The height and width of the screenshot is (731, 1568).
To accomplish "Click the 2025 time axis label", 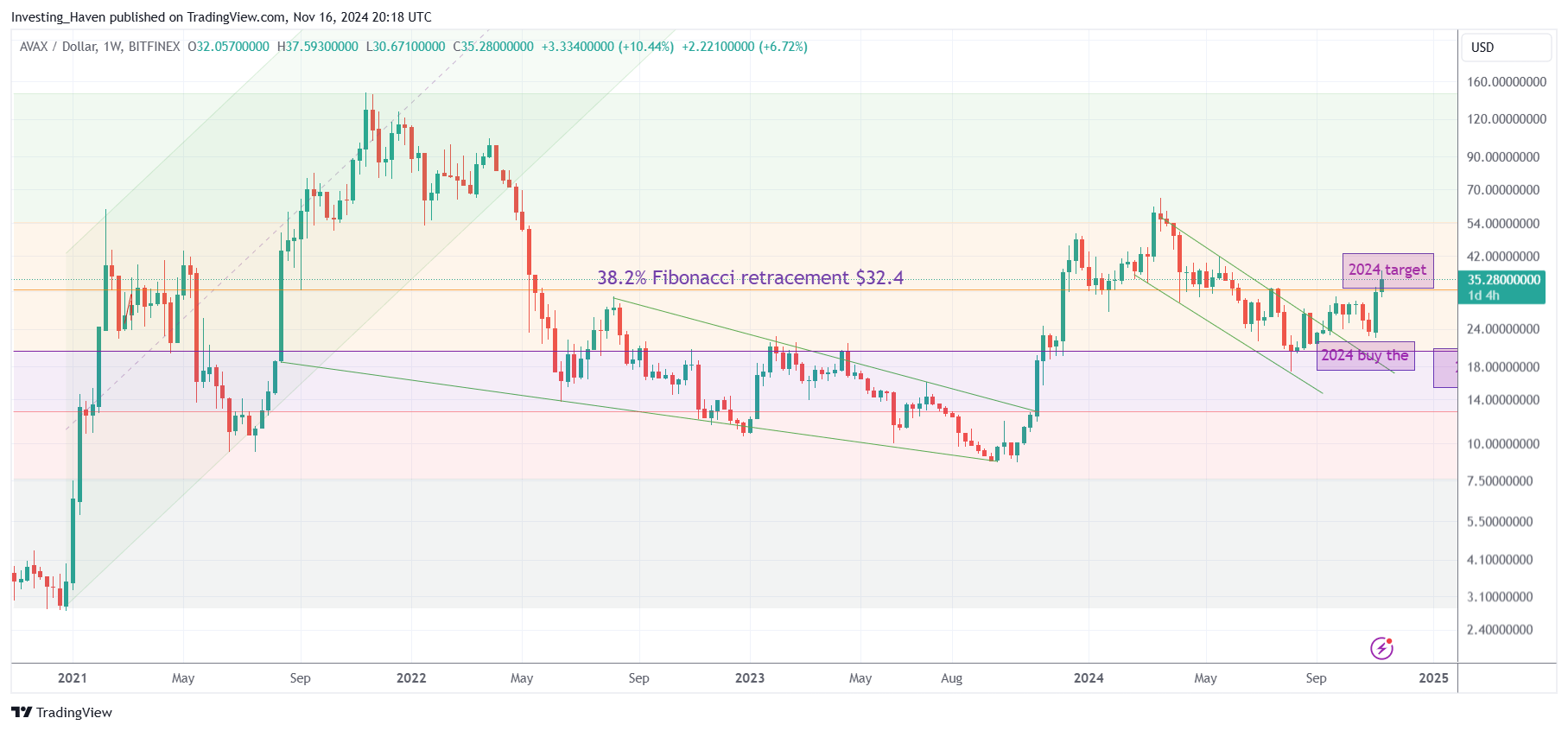I will tap(1434, 678).
